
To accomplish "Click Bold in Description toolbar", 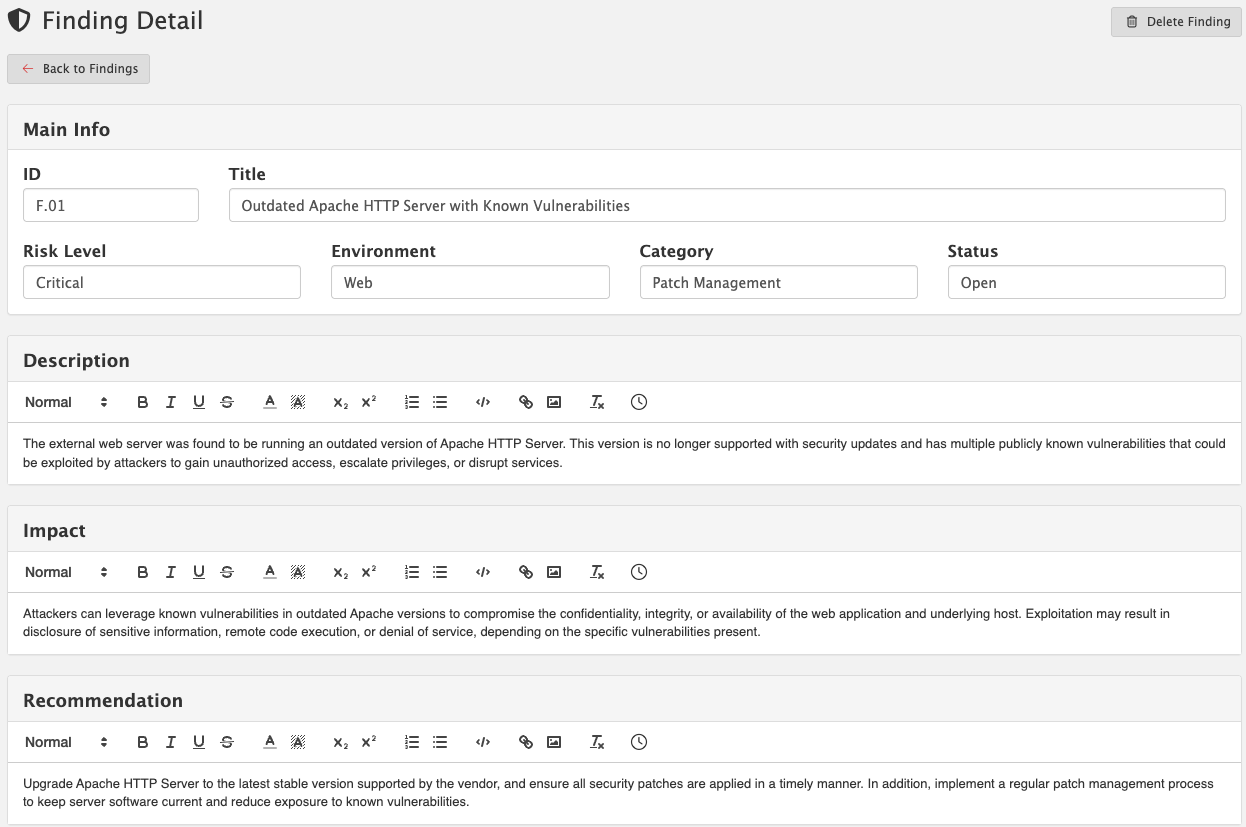I will click(142, 402).
